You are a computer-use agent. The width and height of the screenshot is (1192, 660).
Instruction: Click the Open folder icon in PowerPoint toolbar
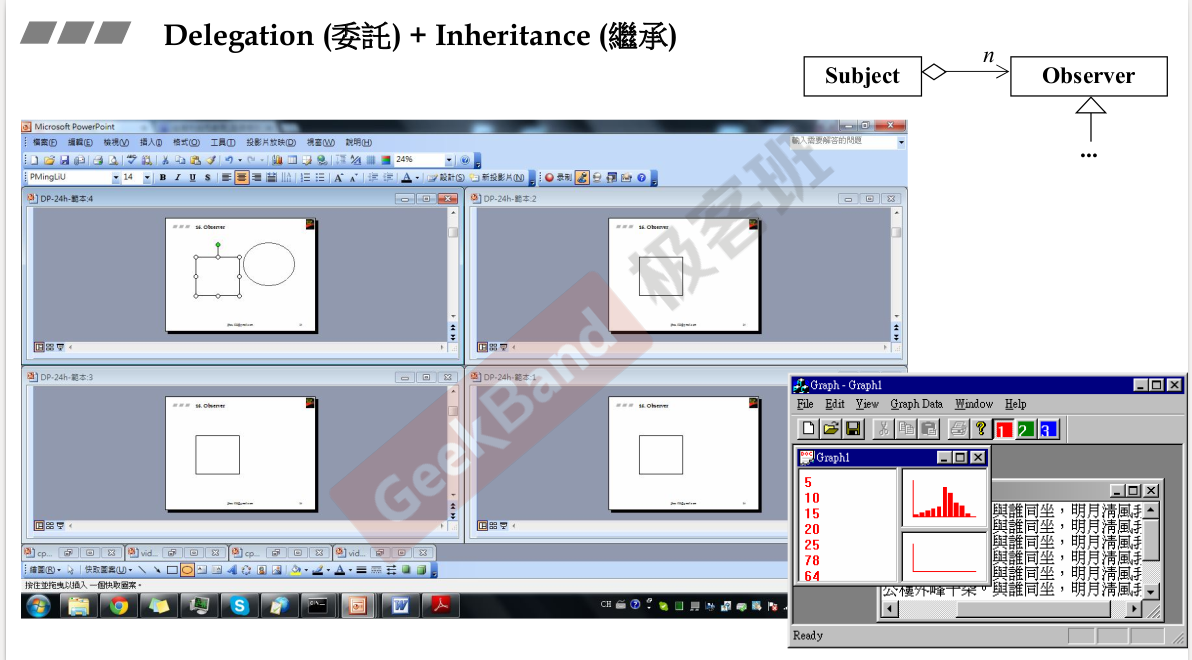(x=49, y=160)
